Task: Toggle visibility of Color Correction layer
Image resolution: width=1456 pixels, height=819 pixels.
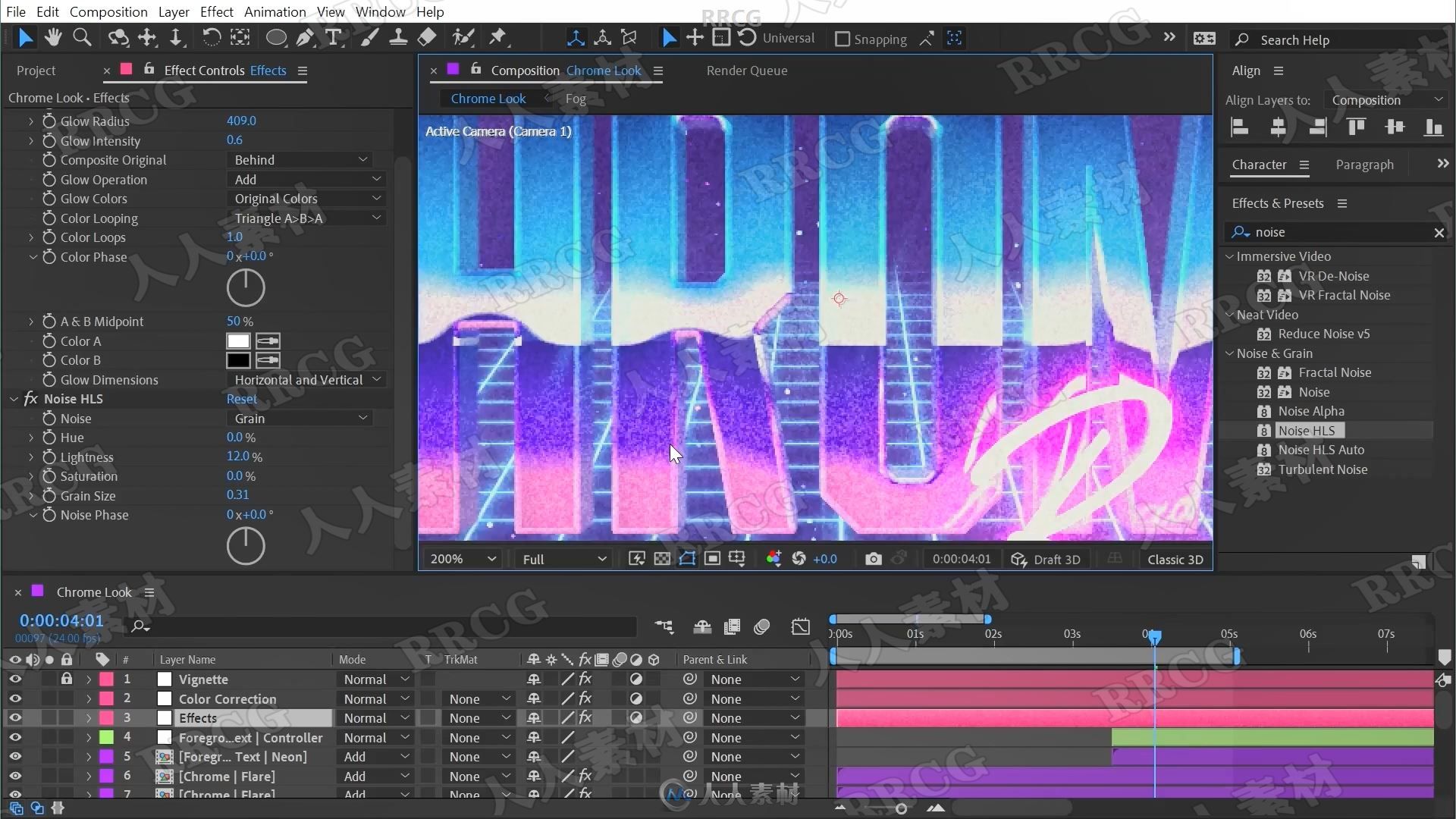Action: pyautogui.click(x=14, y=698)
